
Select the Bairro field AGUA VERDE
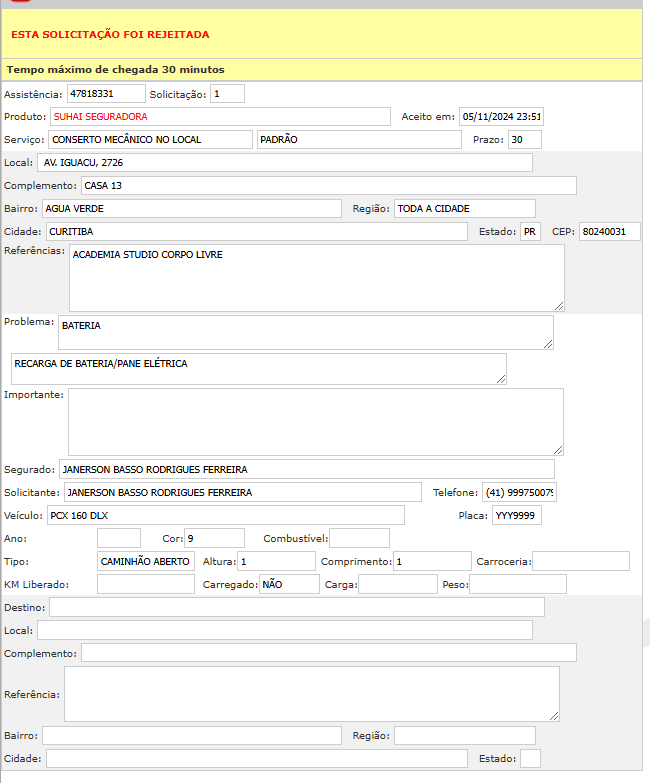(191, 209)
